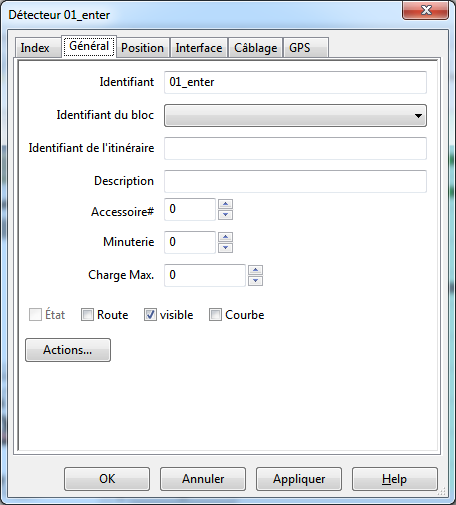The width and height of the screenshot is (456, 505).
Task: Close the Détecteur 01_enter dialog window
Action: point(426,10)
